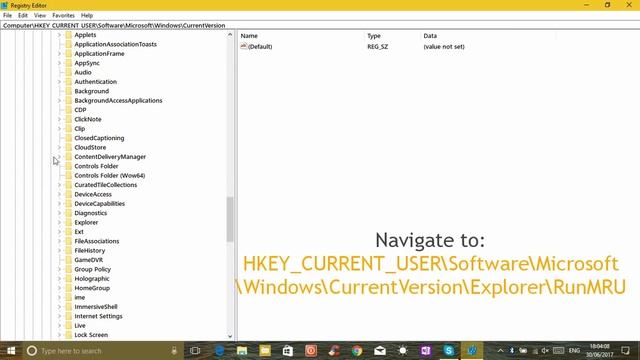This screenshot has width=640, height=360.
Task: Click the volume muted tray icon
Action: pyautogui.click(x=545, y=351)
